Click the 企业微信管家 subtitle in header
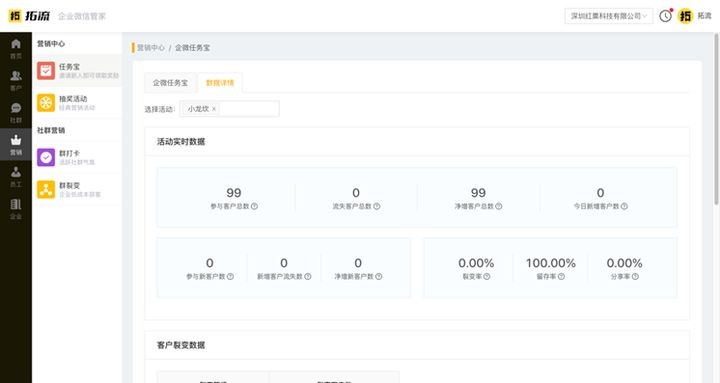The height and width of the screenshot is (383, 720). (82, 17)
